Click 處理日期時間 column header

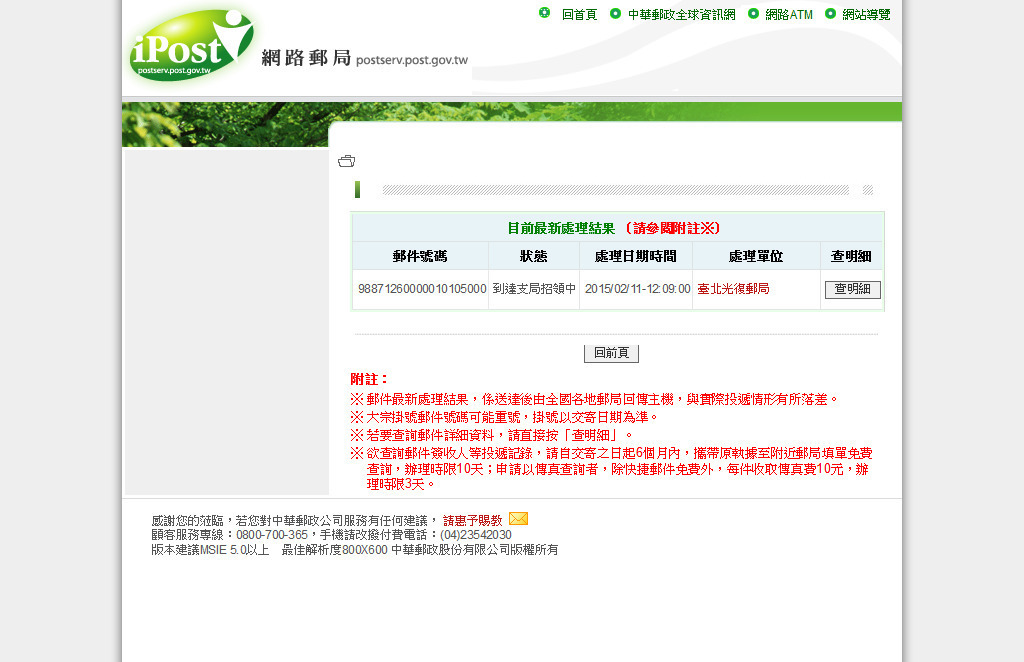(x=635, y=257)
